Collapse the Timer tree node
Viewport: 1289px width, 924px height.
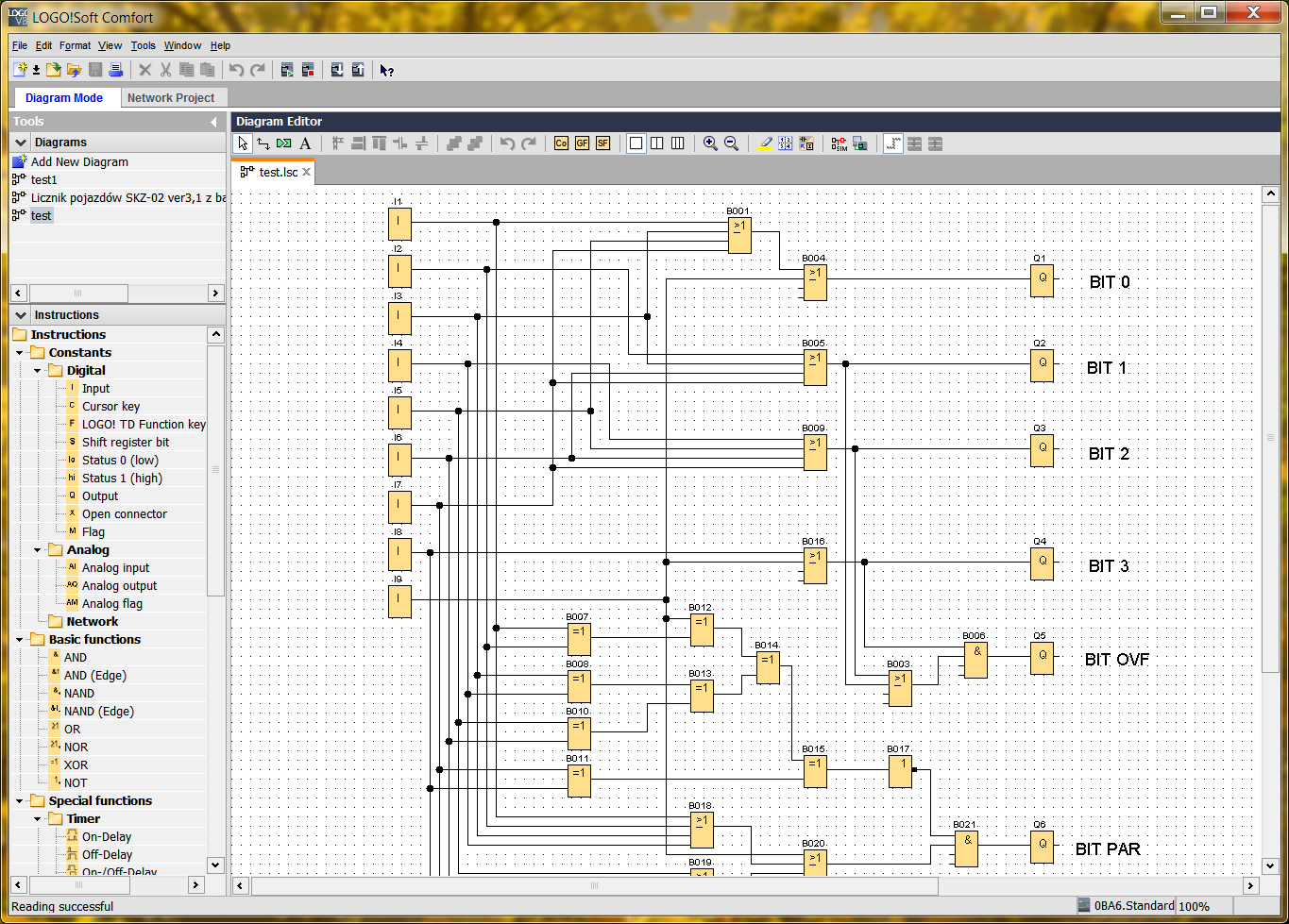(x=38, y=819)
